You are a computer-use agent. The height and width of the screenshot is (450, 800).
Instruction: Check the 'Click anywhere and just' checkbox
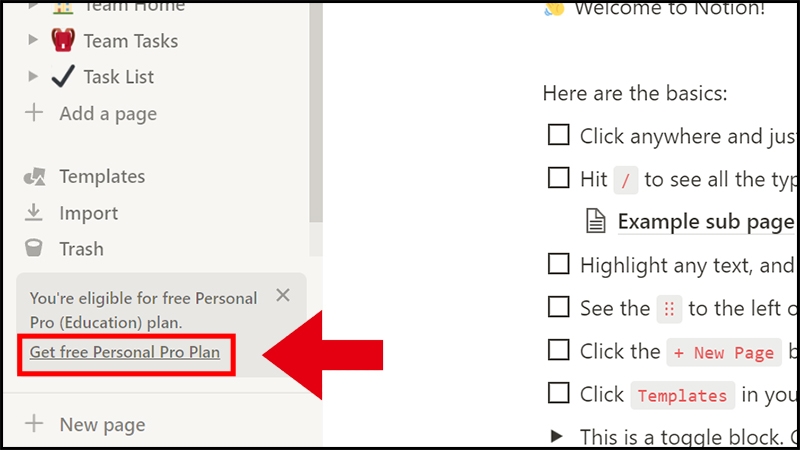[558, 135]
